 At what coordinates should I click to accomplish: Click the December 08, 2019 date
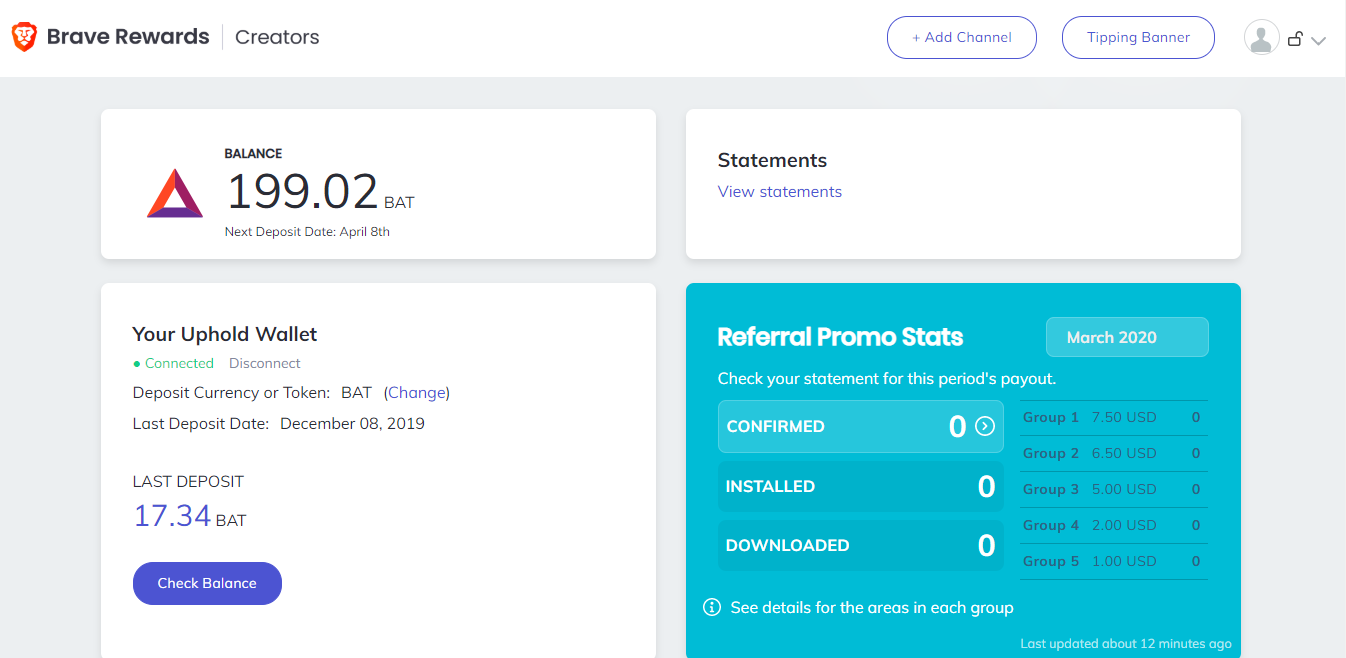(x=352, y=424)
